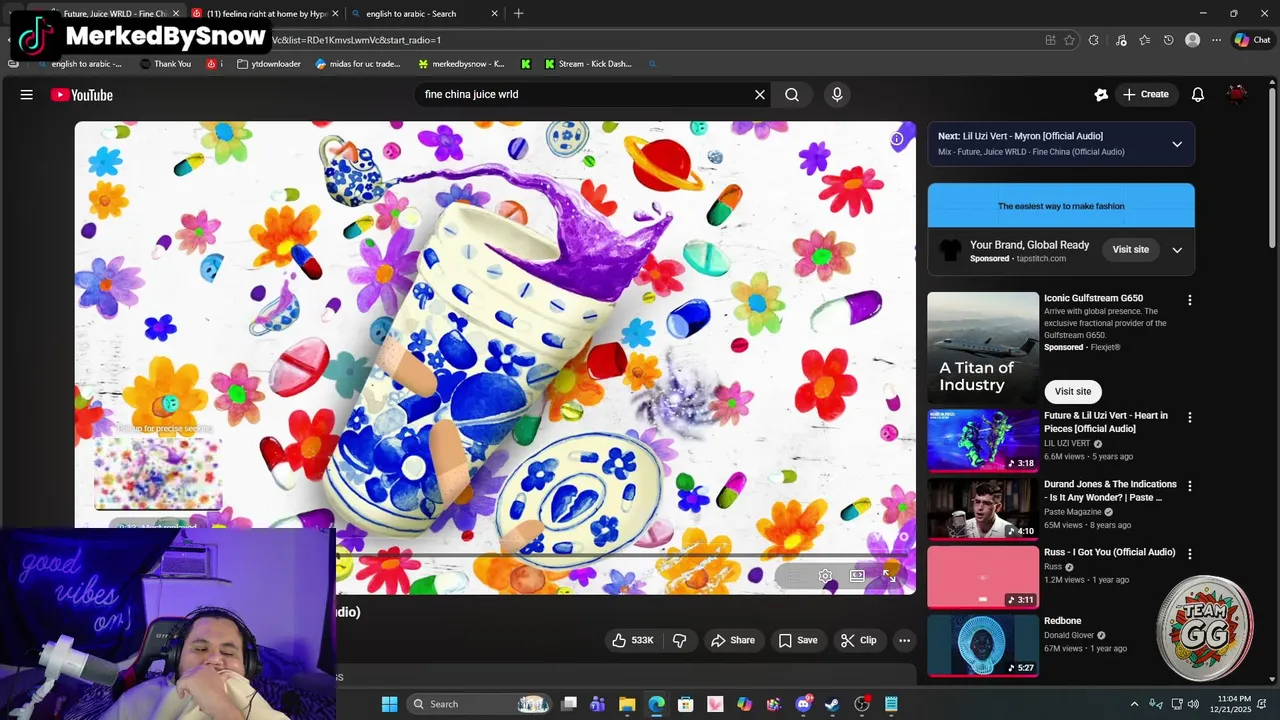Share the Fine China video
This screenshot has height=720, width=1280.
(x=732, y=640)
